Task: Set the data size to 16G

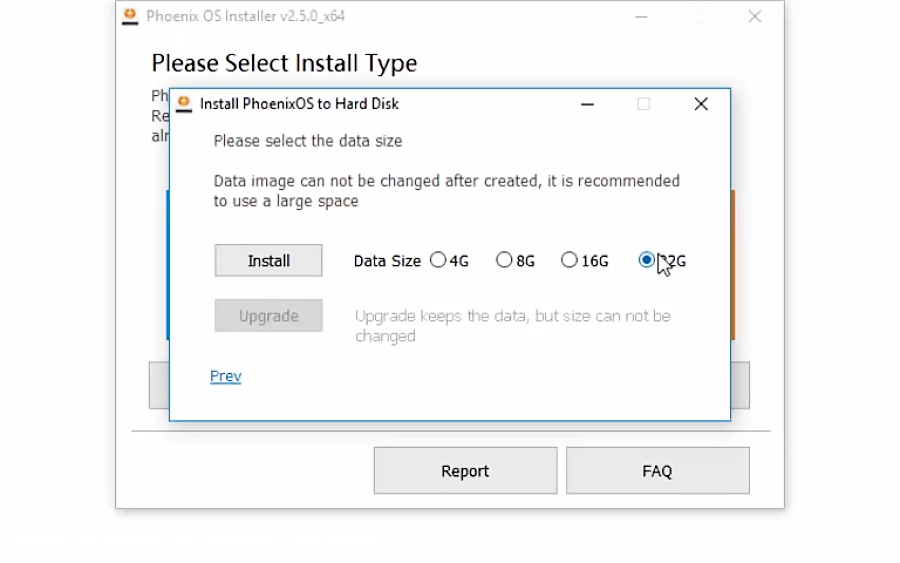Action: (x=569, y=260)
